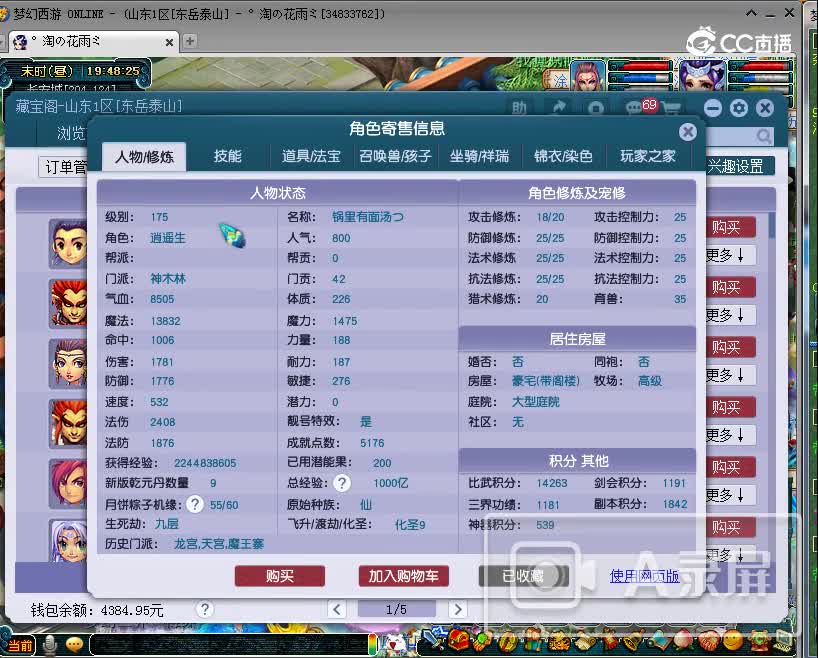The height and width of the screenshot is (658, 818).
Task: Click help question mark beside 月饼粽子机缘
Action: pyautogui.click(x=195, y=504)
